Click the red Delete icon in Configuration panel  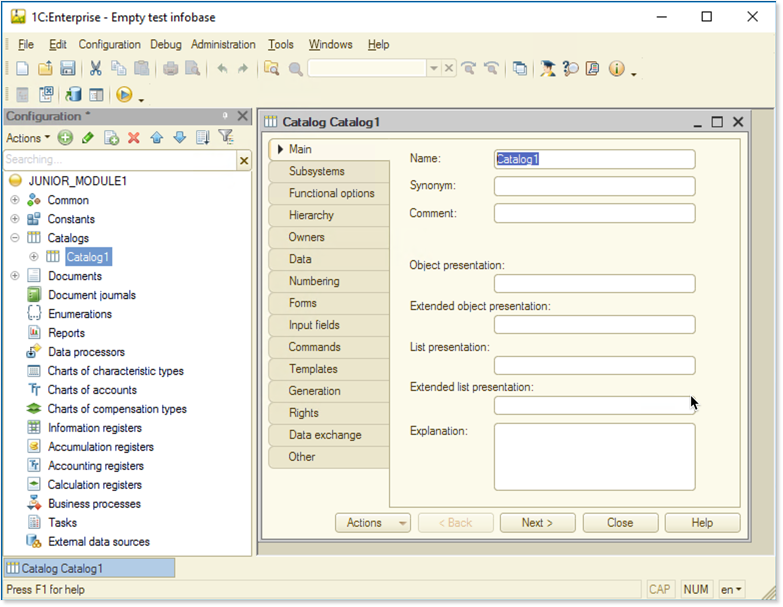click(x=133, y=138)
